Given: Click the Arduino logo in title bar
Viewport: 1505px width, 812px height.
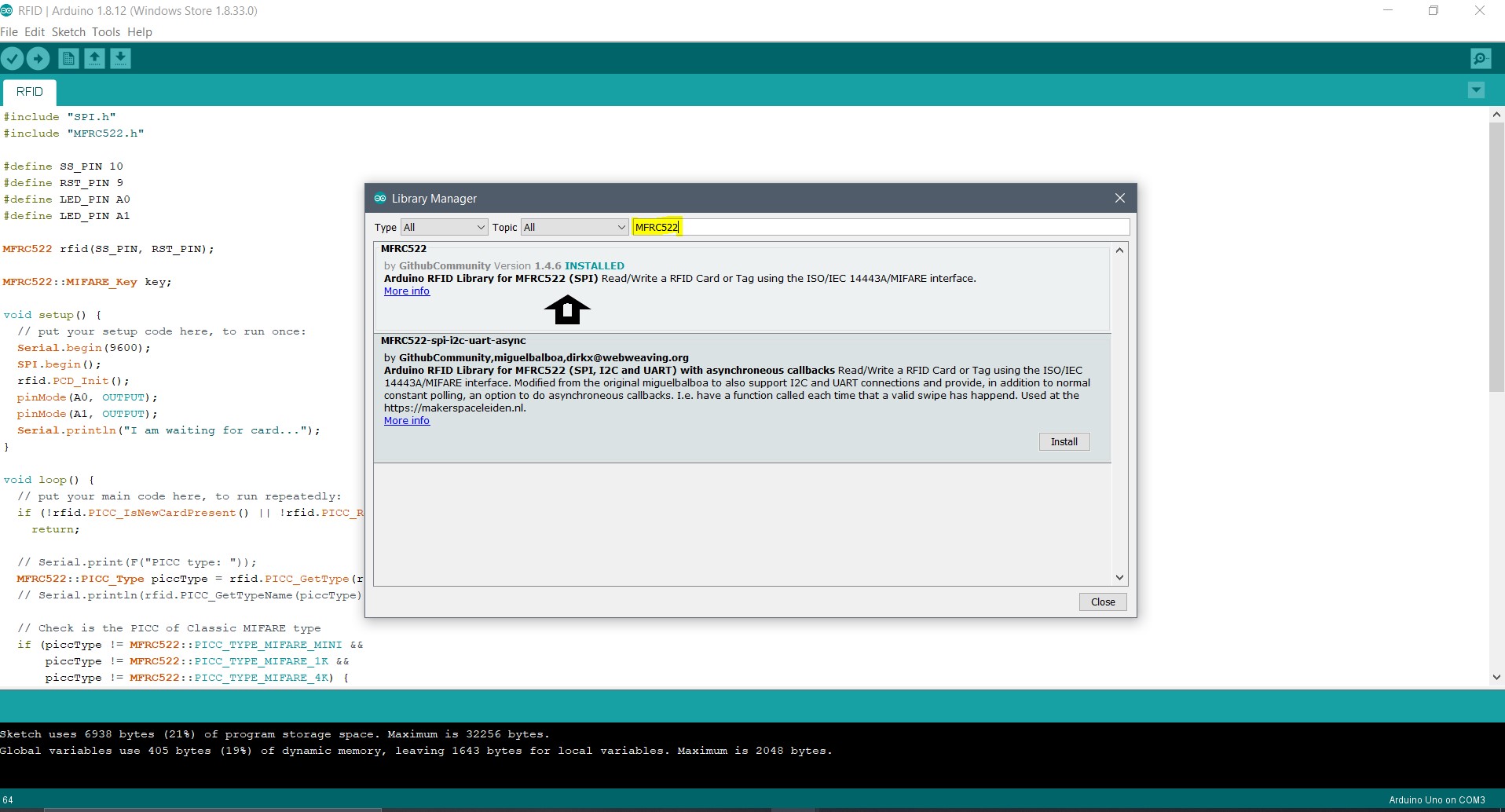Looking at the screenshot, I should click(7, 11).
